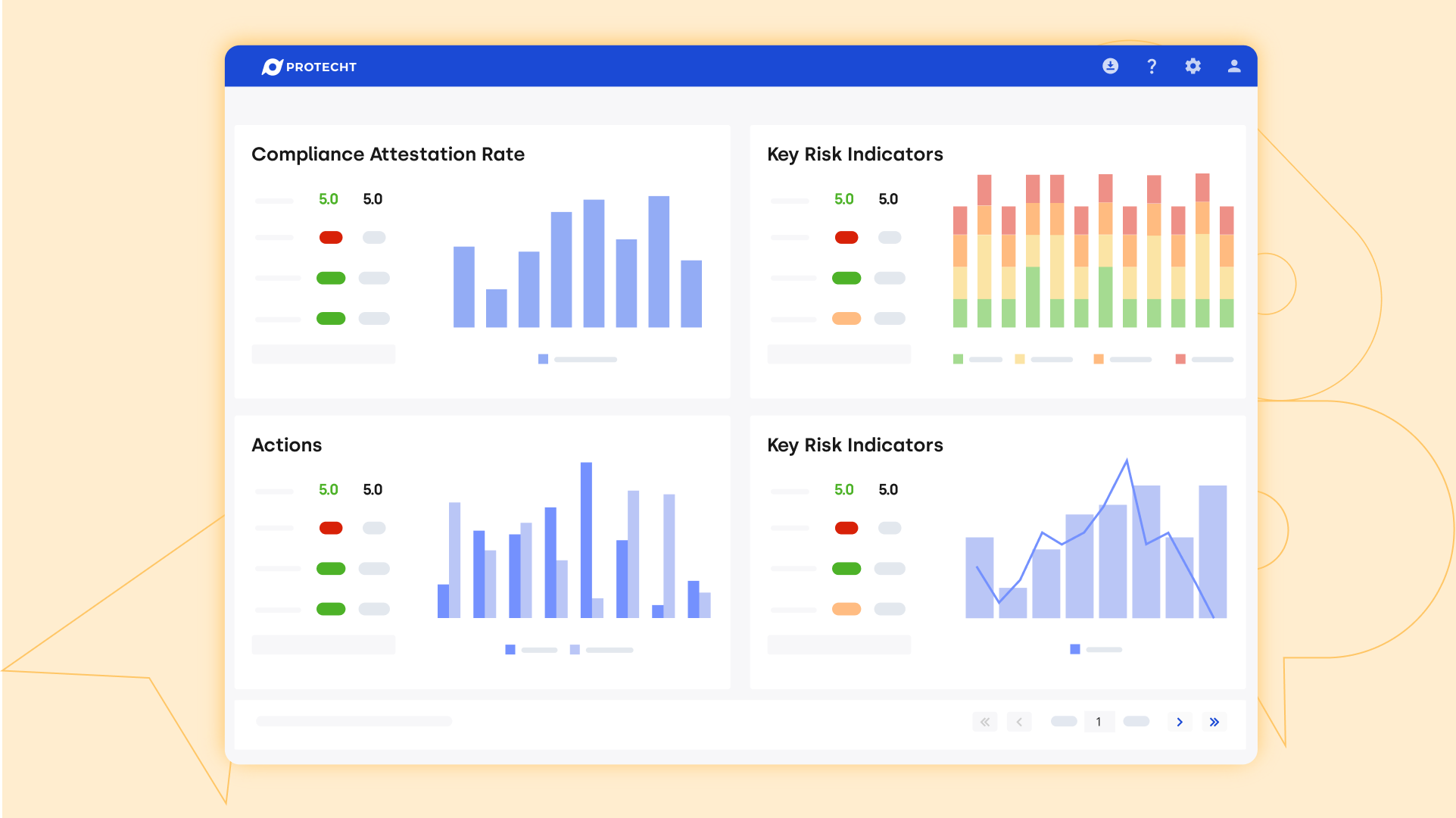
Task: Click the Protecht logo in the top bar
Action: (310, 67)
